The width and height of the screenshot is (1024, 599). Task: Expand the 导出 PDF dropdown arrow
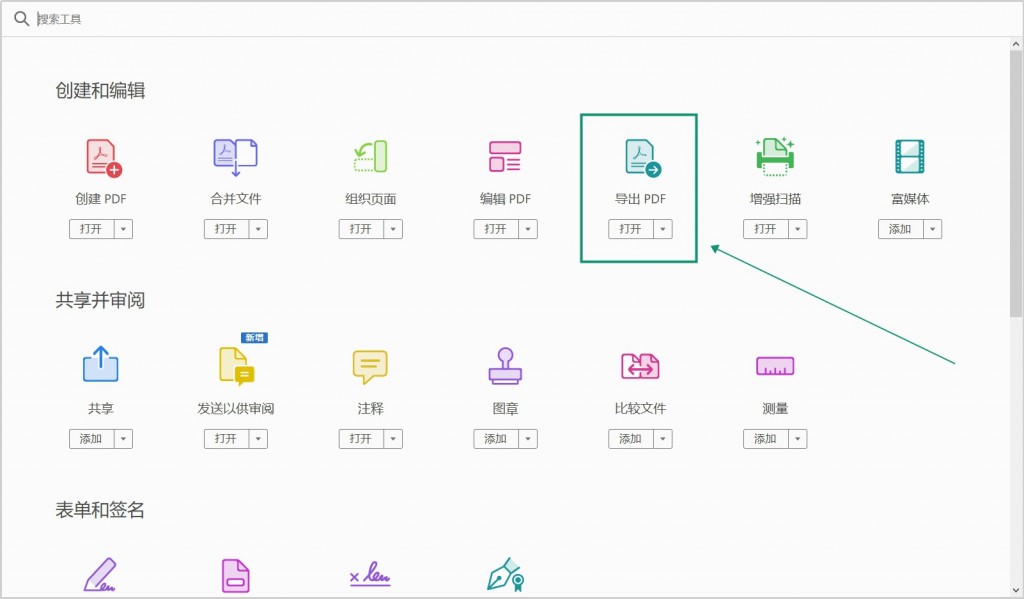pyautogui.click(x=663, y=229)
